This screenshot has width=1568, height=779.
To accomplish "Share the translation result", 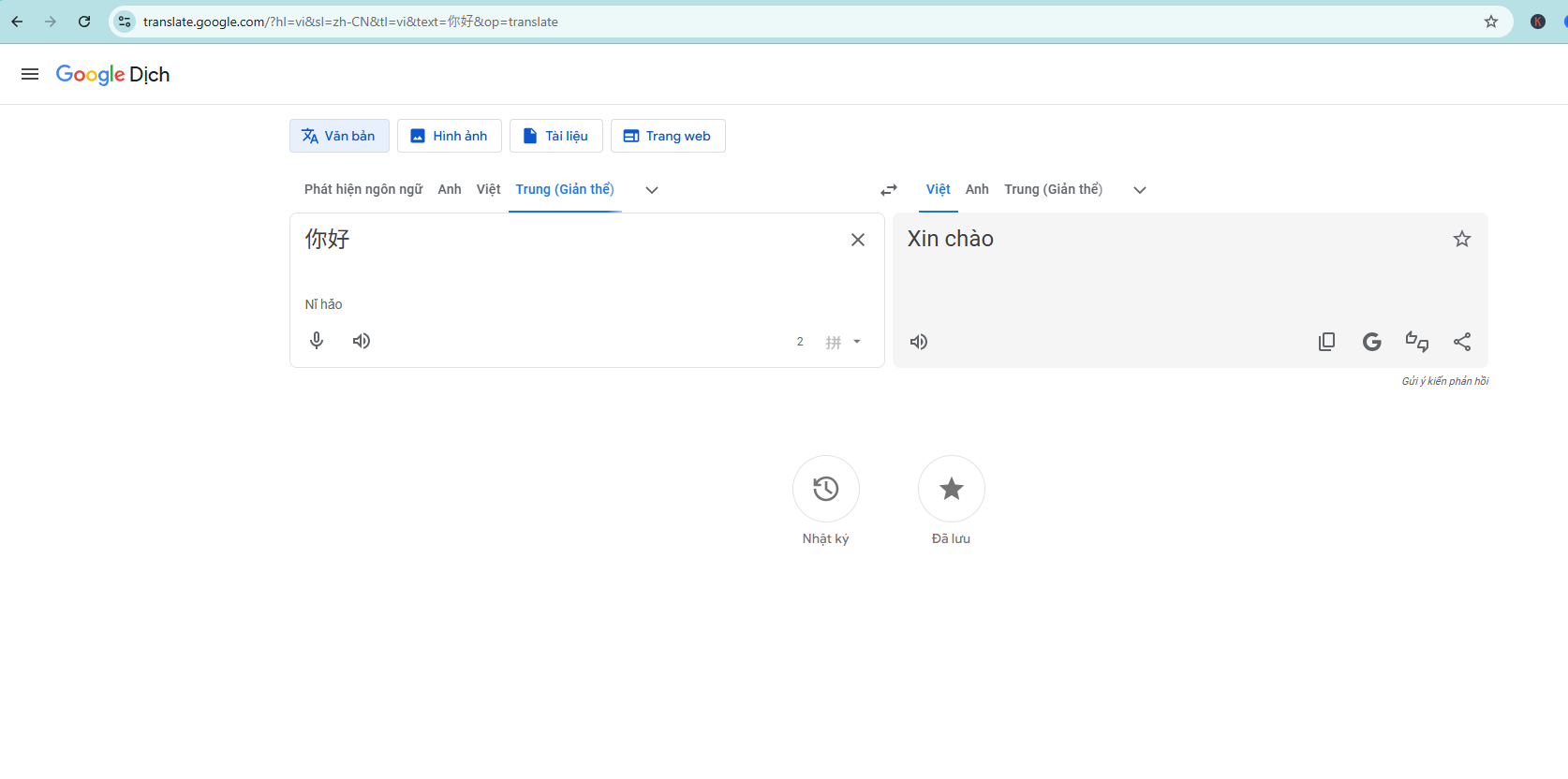I will click(x=1461, y=342).
